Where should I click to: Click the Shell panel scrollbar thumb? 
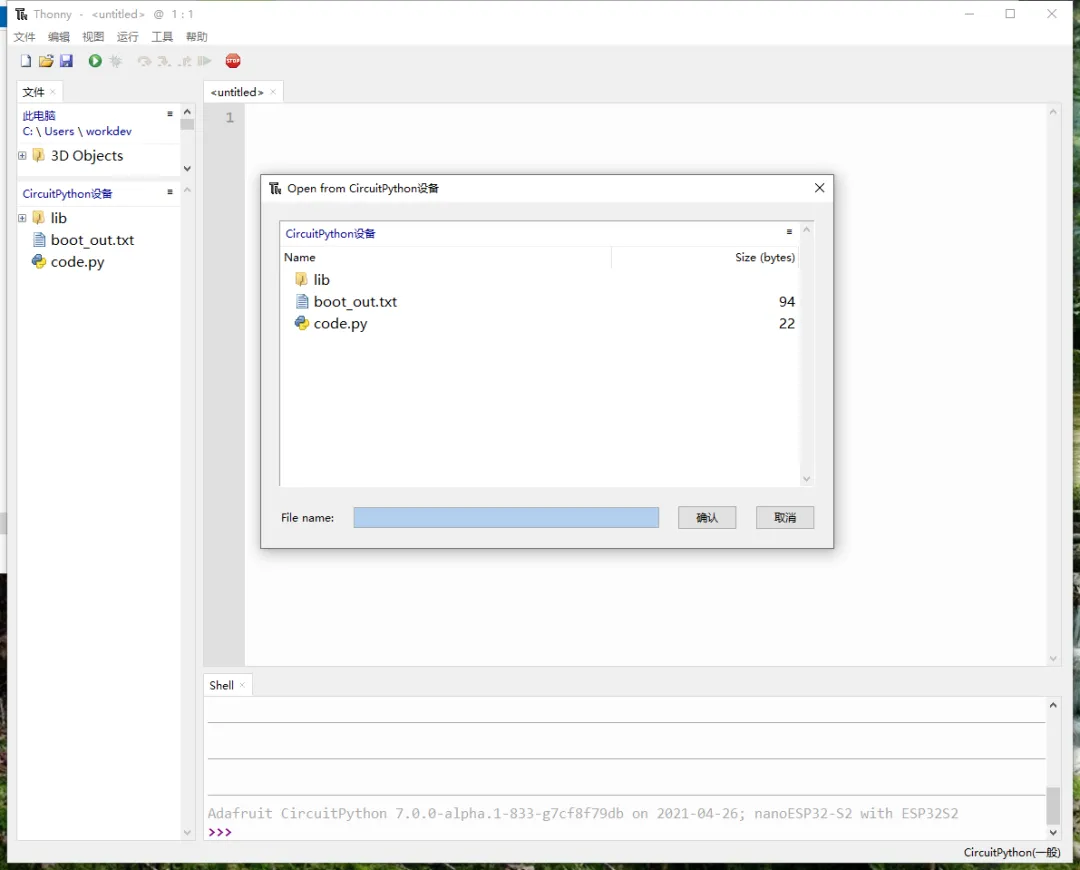point(1053,805)
